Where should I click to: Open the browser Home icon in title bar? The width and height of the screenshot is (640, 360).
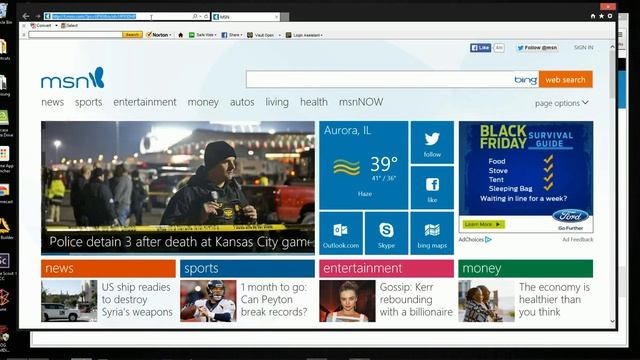(593, 16)
